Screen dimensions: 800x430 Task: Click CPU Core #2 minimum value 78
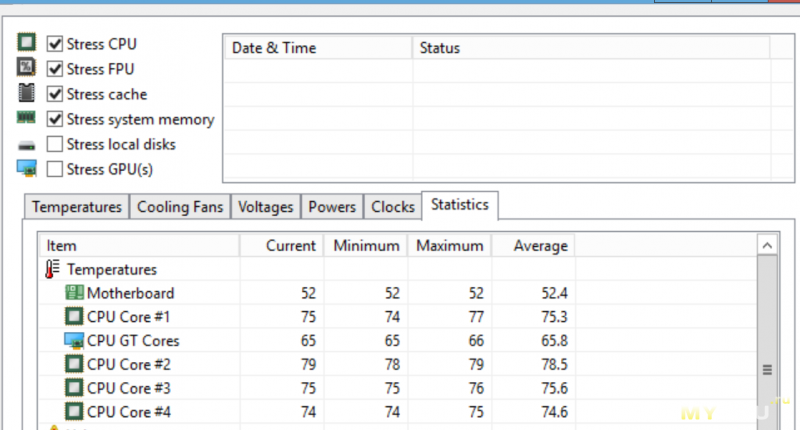[392, 364]
